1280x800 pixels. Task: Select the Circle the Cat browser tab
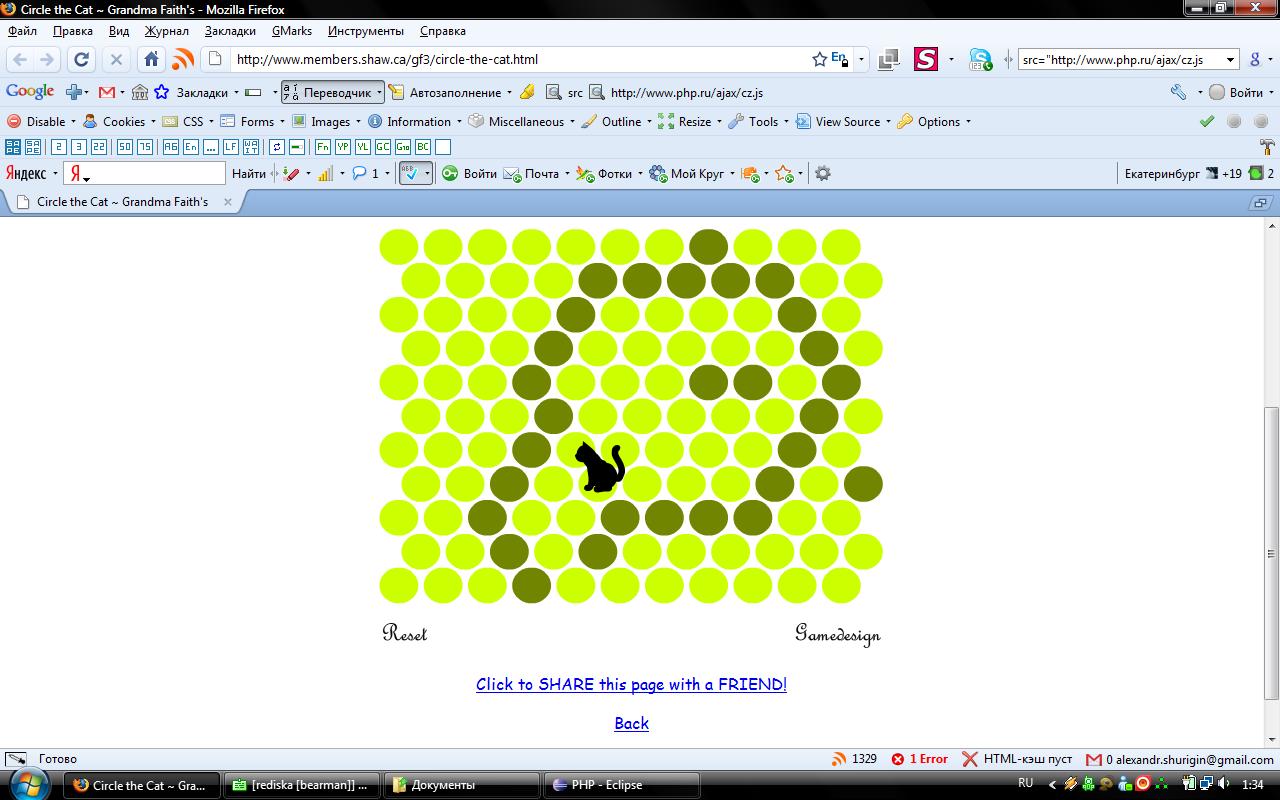tap(122, 201)
